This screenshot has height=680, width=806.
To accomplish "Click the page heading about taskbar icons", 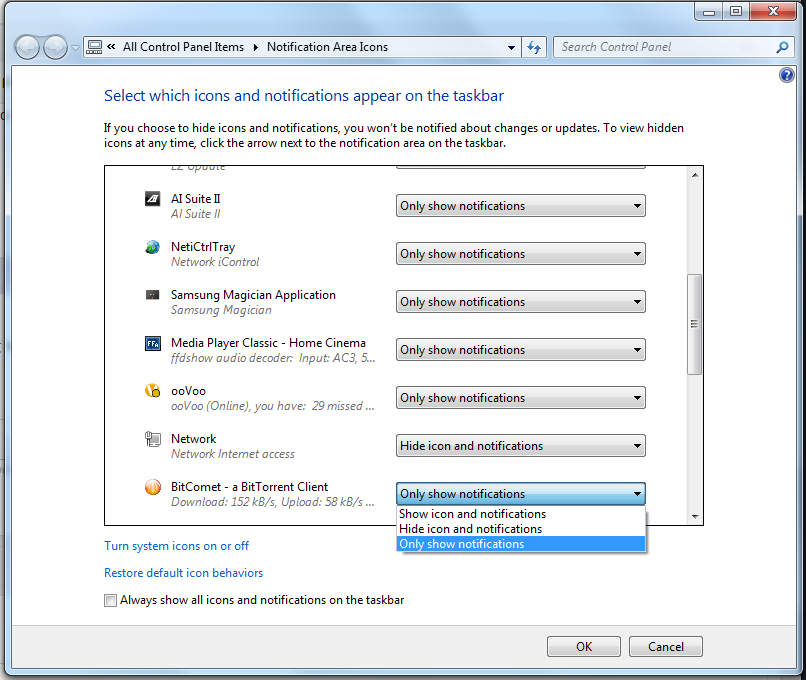I will coord(304,96).
